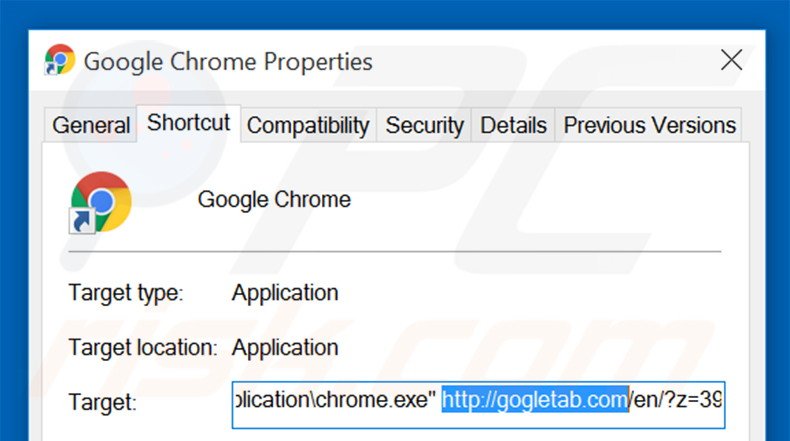Click the Target type label
This screenshot has width=790, height=441.
(x=126, y=294)
